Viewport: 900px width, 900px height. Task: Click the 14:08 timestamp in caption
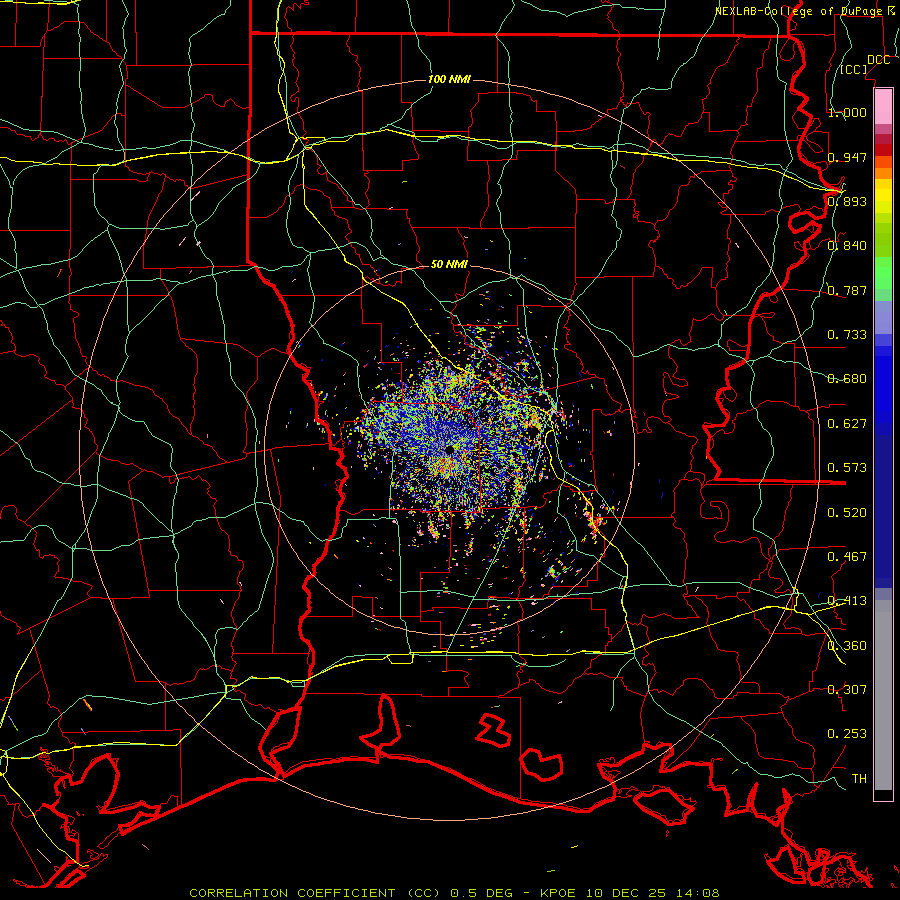[697, 893]
